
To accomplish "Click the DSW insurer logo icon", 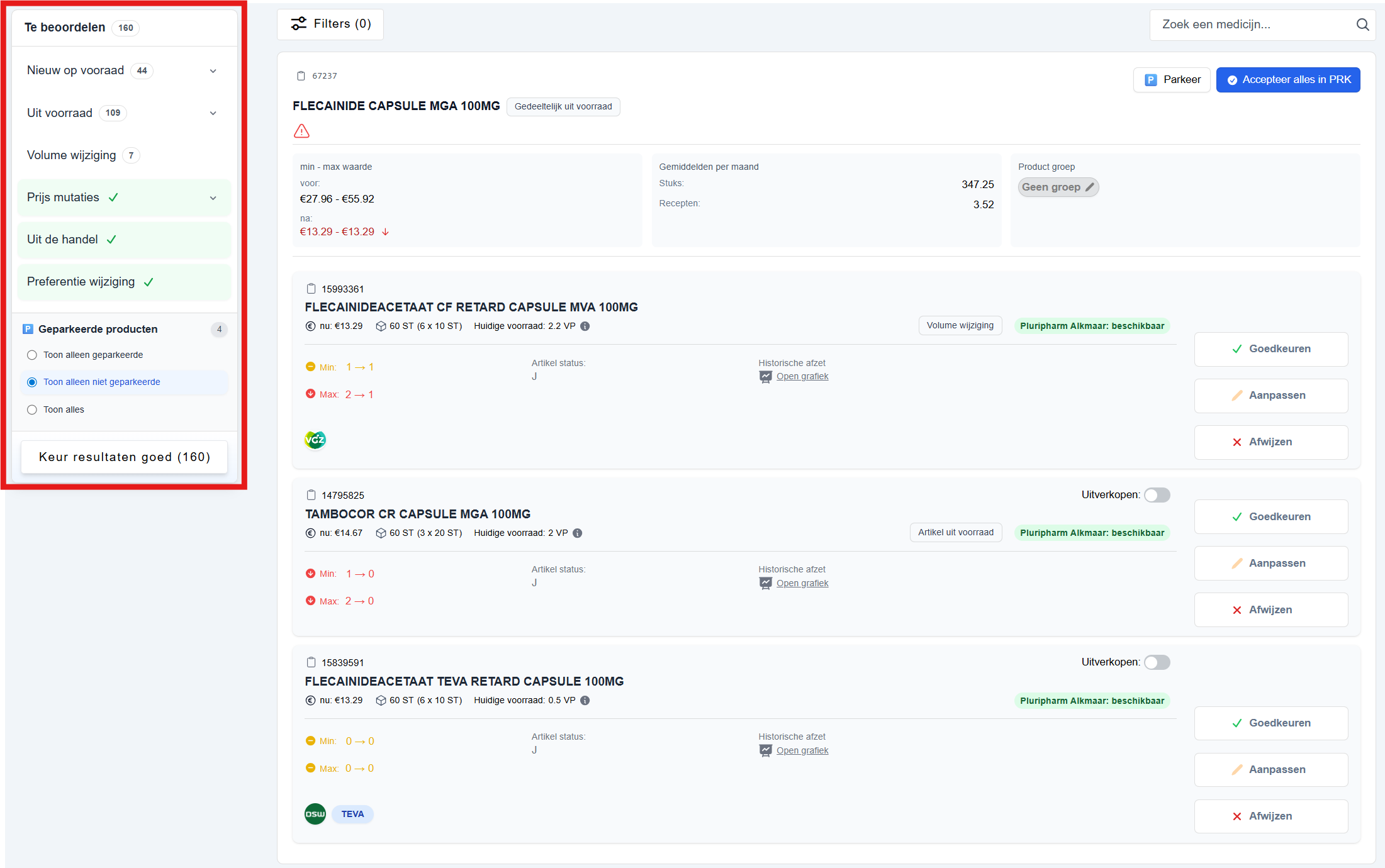I will pyautogui.click(x=315, y=814).
